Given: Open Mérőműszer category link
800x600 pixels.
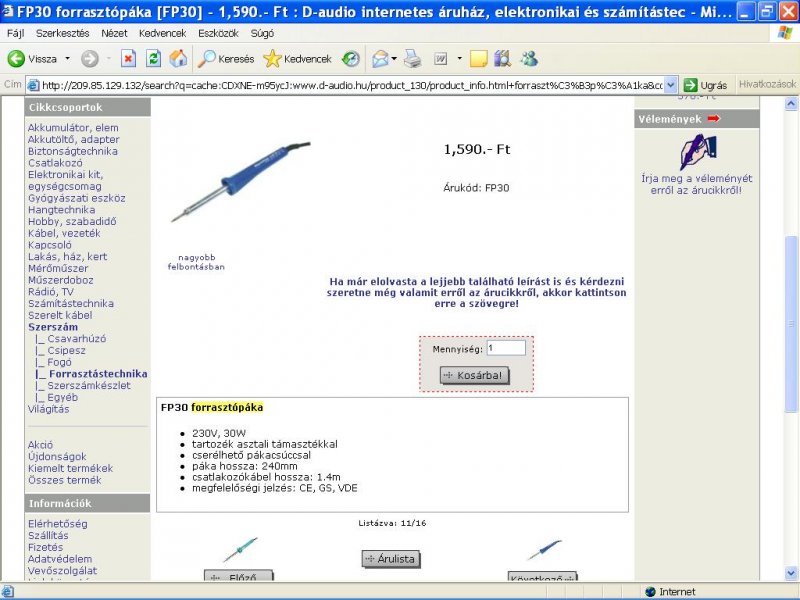Looking at the screenshot, I should tap(58, 268).
